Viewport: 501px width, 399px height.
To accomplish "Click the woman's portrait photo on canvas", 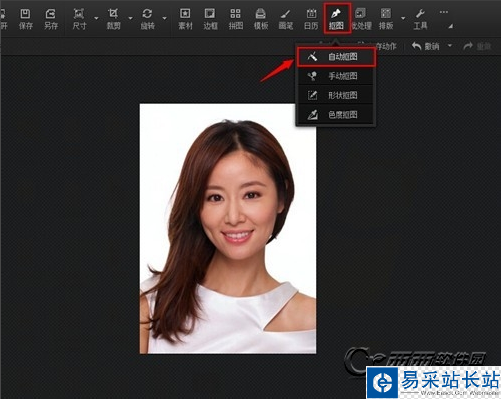I will [228, 229].
